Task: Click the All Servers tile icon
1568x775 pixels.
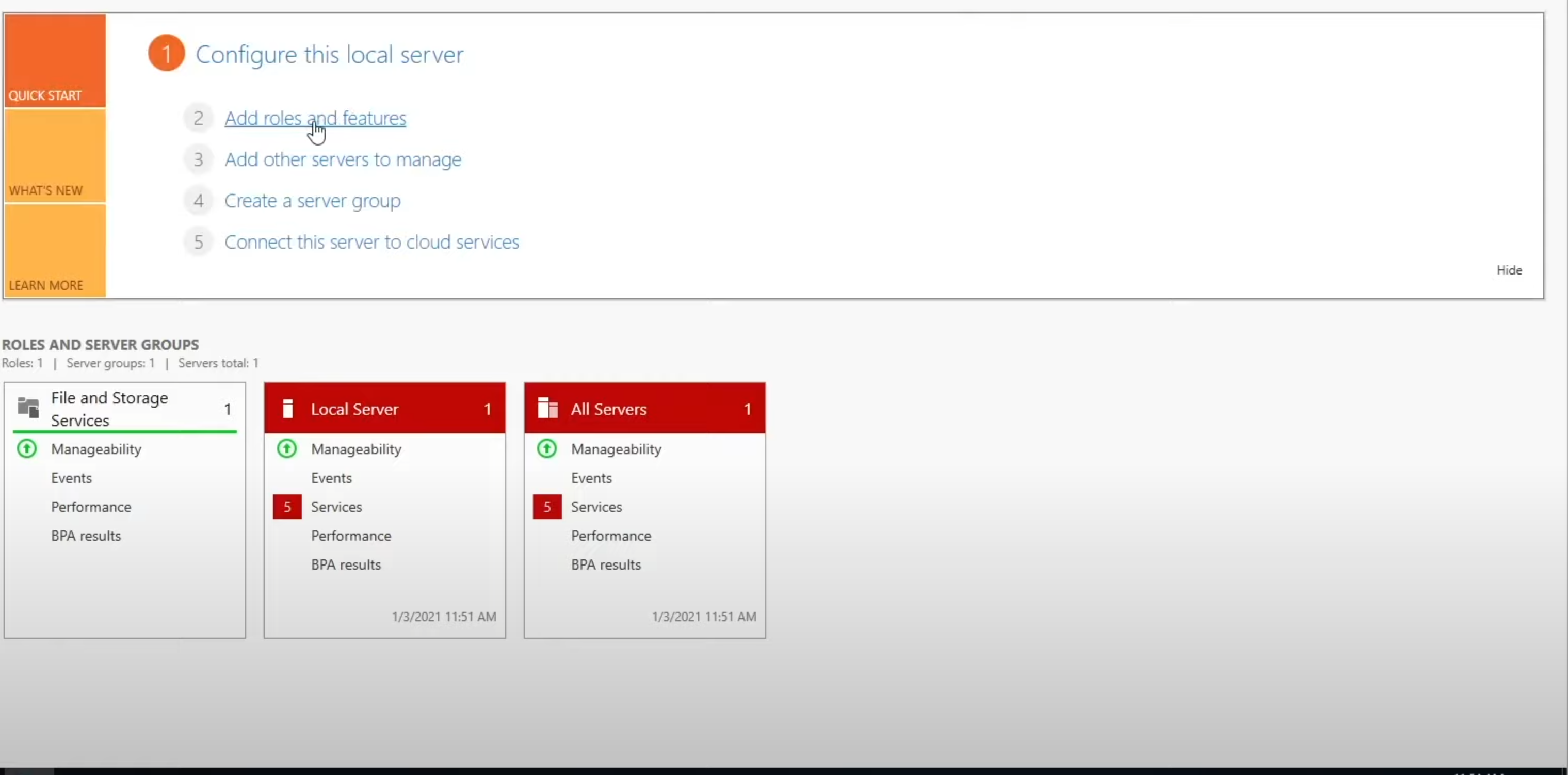Action: click(x=548, y=408)
